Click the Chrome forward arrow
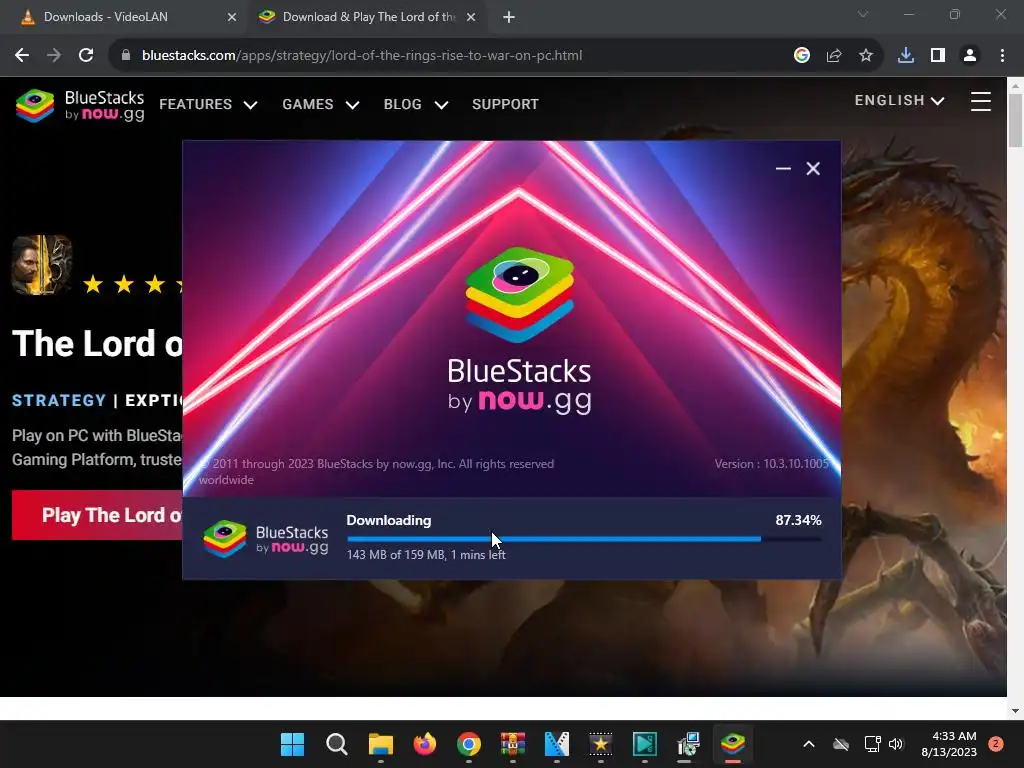 pos(54,56)
